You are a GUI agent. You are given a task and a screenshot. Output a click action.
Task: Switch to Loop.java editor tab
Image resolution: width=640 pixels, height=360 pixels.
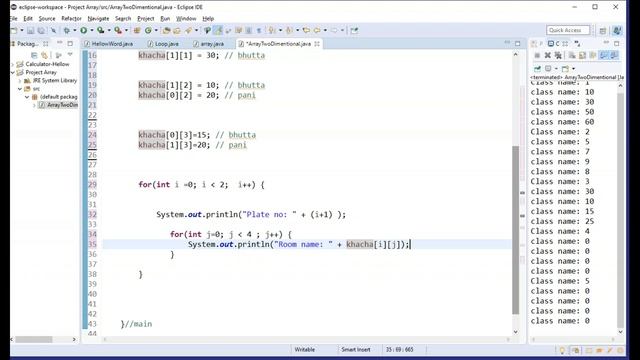pyautogui.click(x=167, y=44)
